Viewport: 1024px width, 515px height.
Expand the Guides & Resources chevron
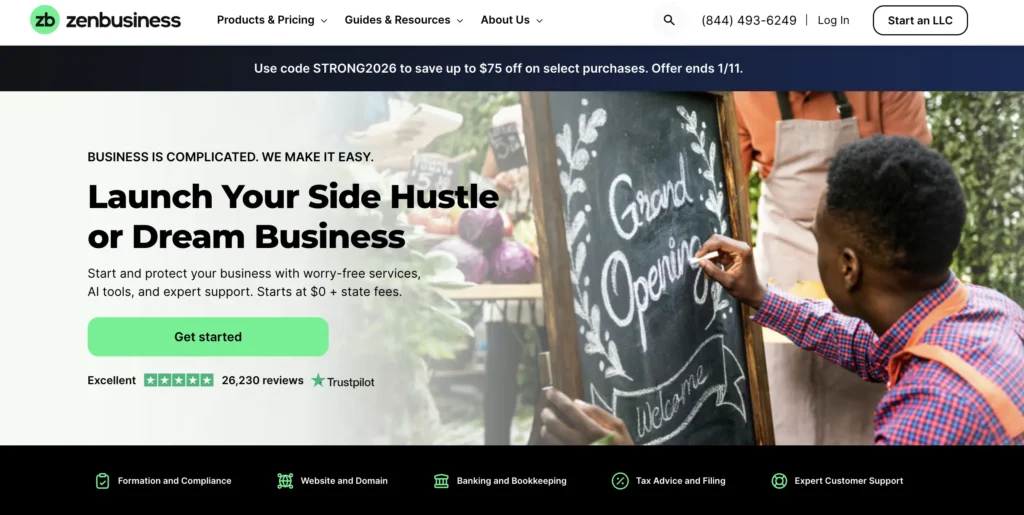(460, 21)
